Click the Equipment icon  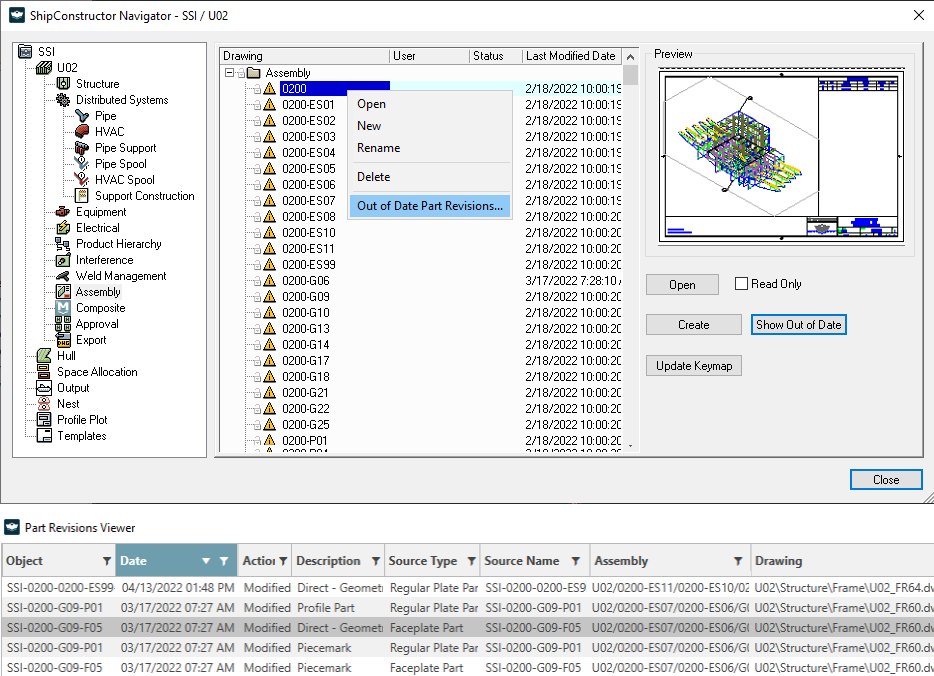pyautogui.click(x=63, y=211)
